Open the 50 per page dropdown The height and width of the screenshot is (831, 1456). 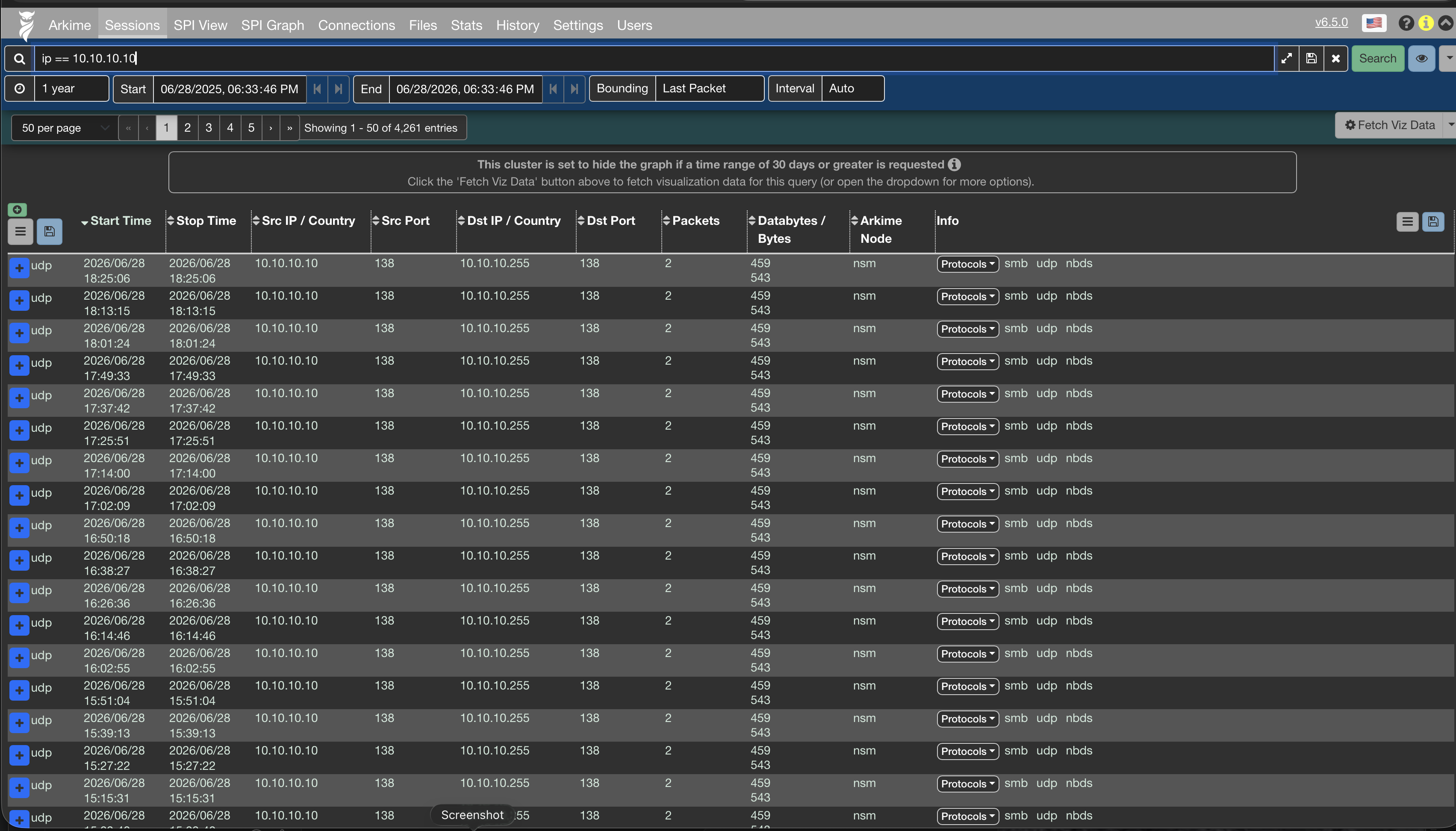(x=64, y=128)
